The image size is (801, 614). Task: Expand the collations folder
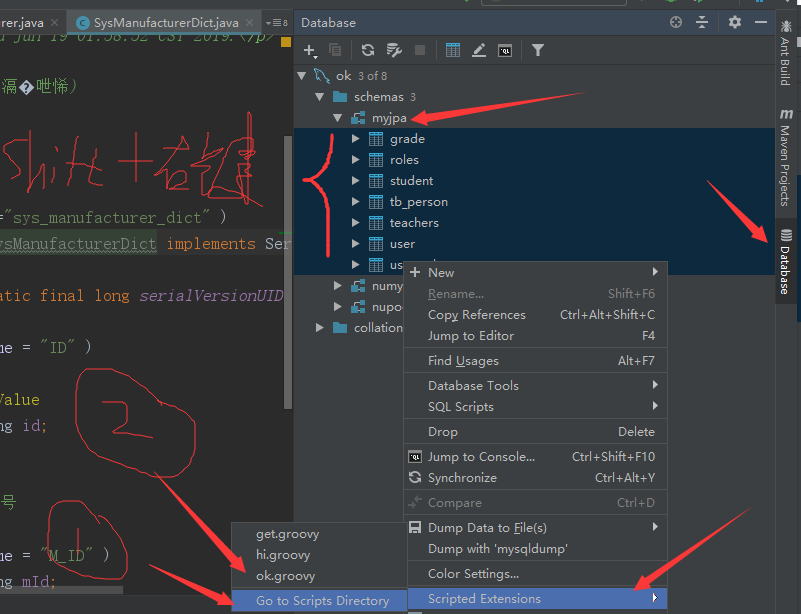click(x=320, y=327)
